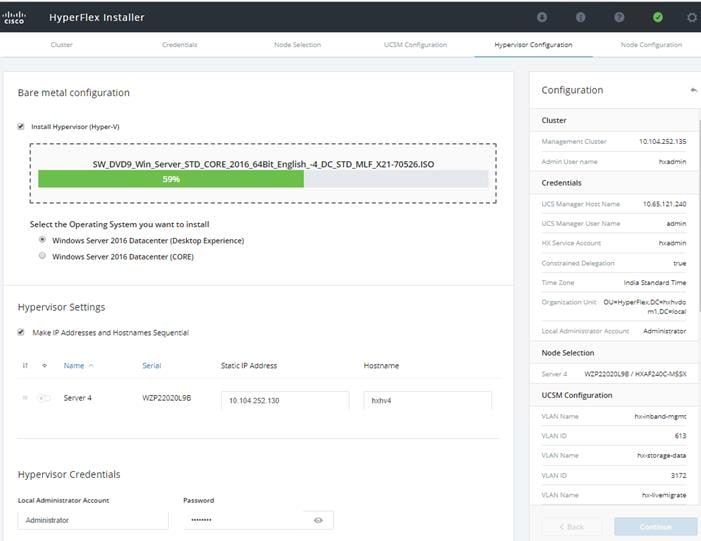The width and height of the screenshot is (701, 541).
Task: Go to the Cluster step tab
Action: (x=61, y=45)
